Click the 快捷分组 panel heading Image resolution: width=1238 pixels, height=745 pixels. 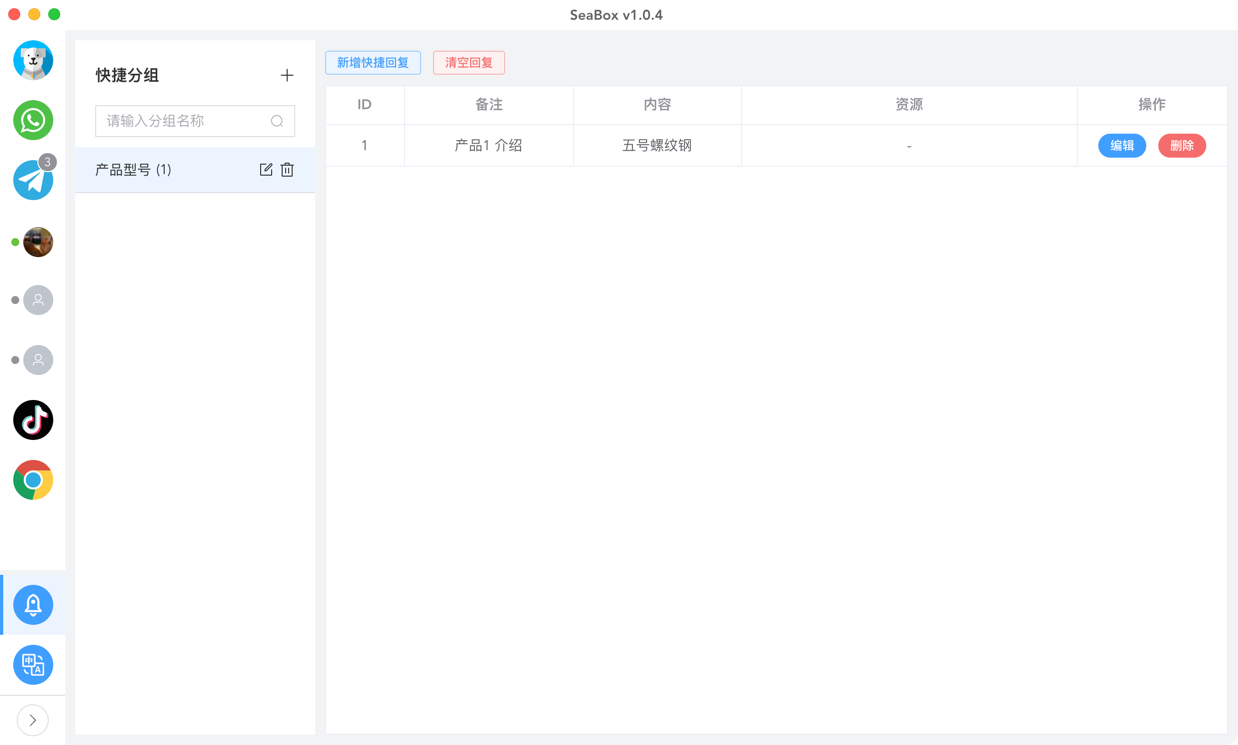(127, 76)
